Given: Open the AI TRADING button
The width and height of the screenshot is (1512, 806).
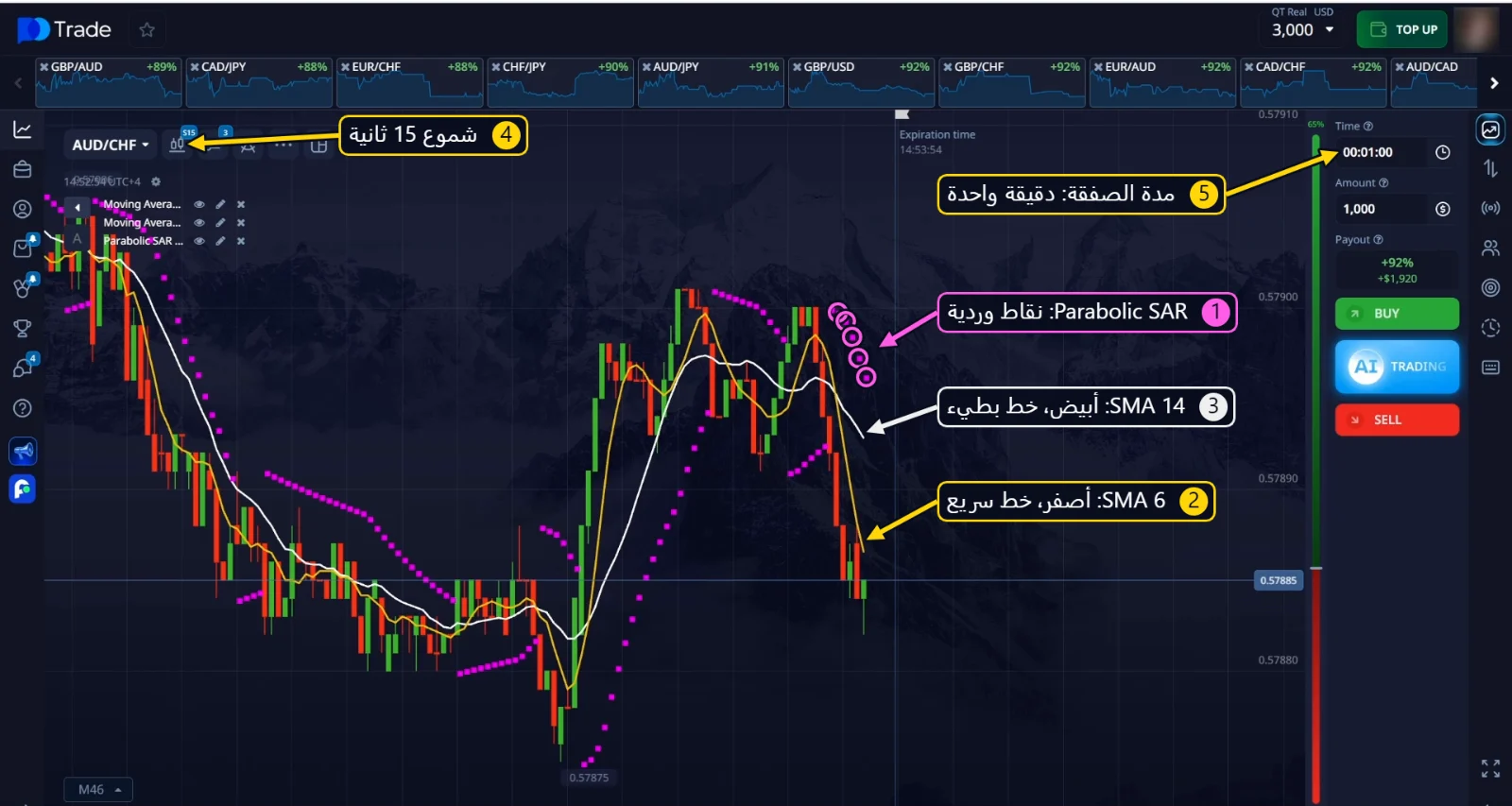Looking at the screenshot, I should [x=1397, y=367].
